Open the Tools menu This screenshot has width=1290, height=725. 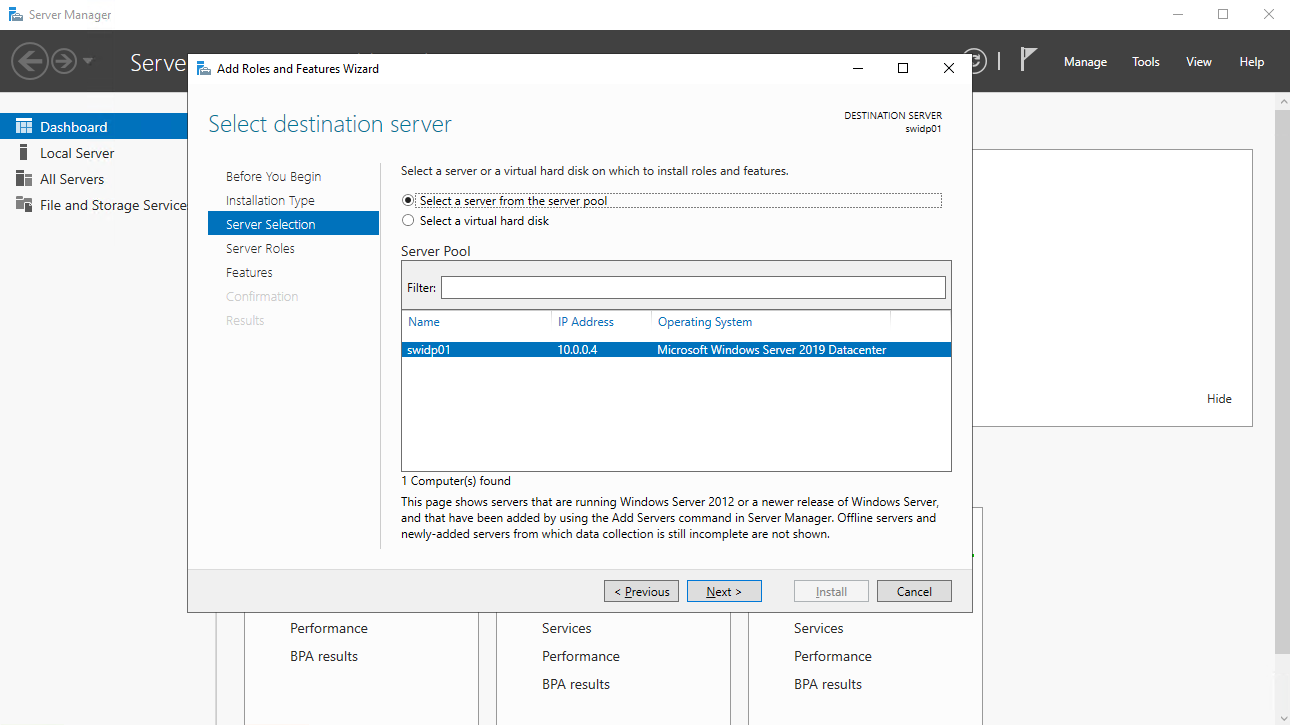[1145, 61]
